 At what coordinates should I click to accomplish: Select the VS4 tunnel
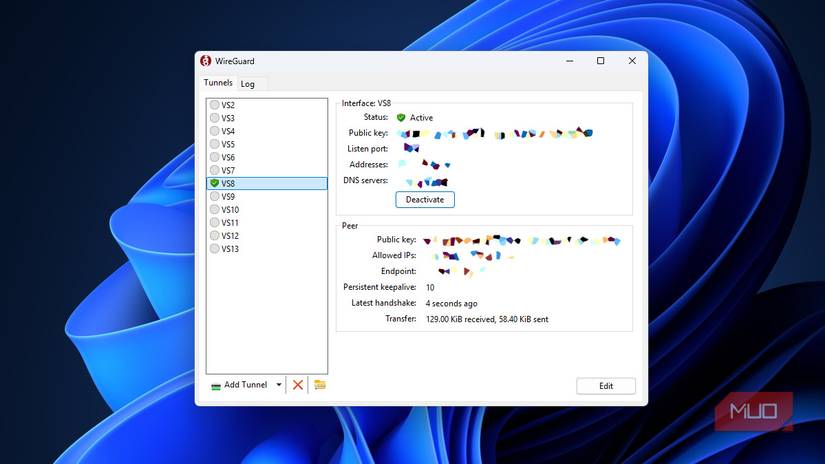pyautogui.click(x=267, y=131)
